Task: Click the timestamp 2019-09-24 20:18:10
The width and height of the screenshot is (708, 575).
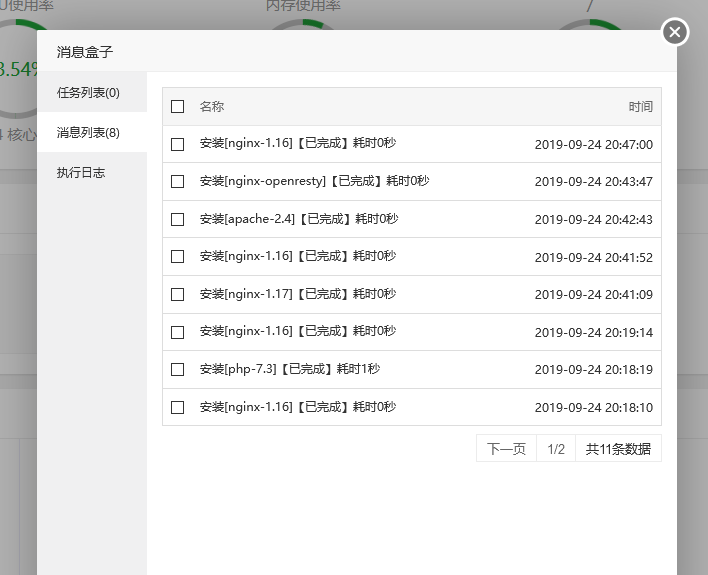Action: 594,407
